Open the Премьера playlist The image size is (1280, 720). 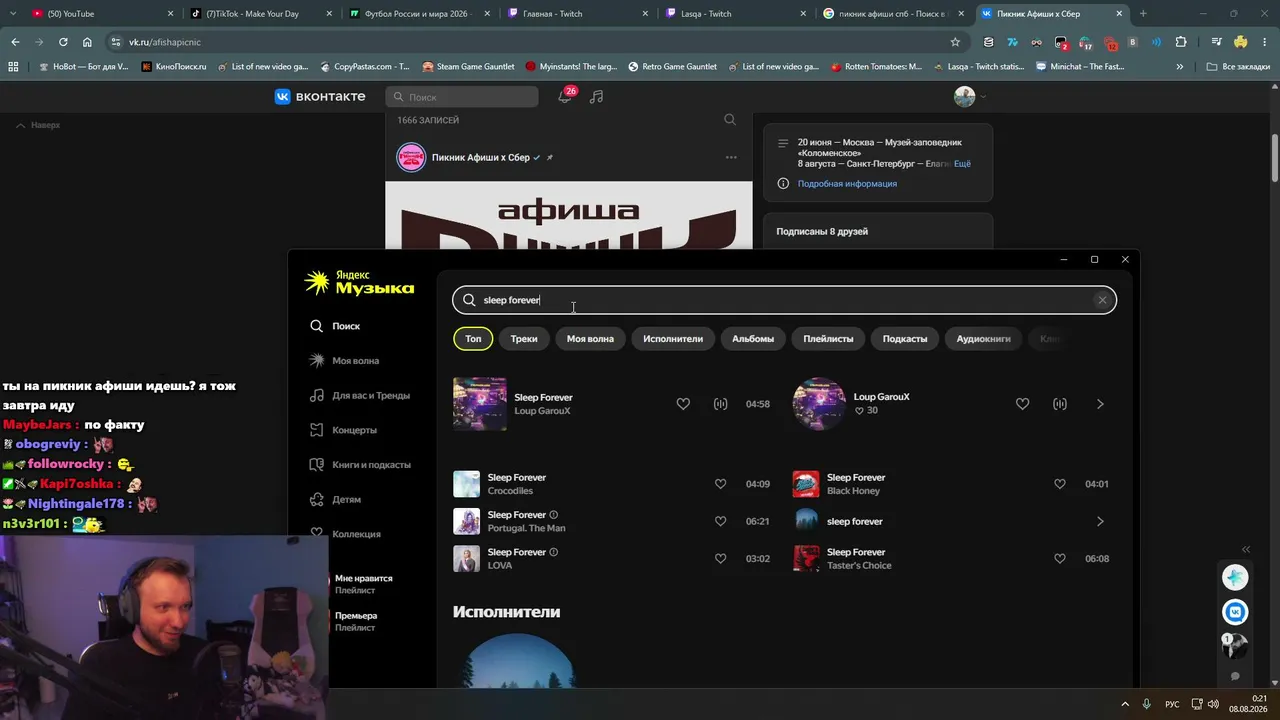click(x=355, y=621)
